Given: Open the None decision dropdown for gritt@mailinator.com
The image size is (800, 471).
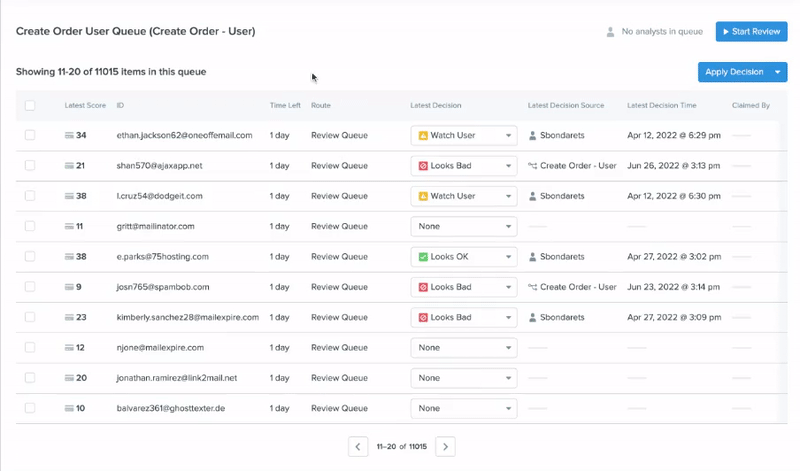Looking at the screenshot, I should click(464, 226).
